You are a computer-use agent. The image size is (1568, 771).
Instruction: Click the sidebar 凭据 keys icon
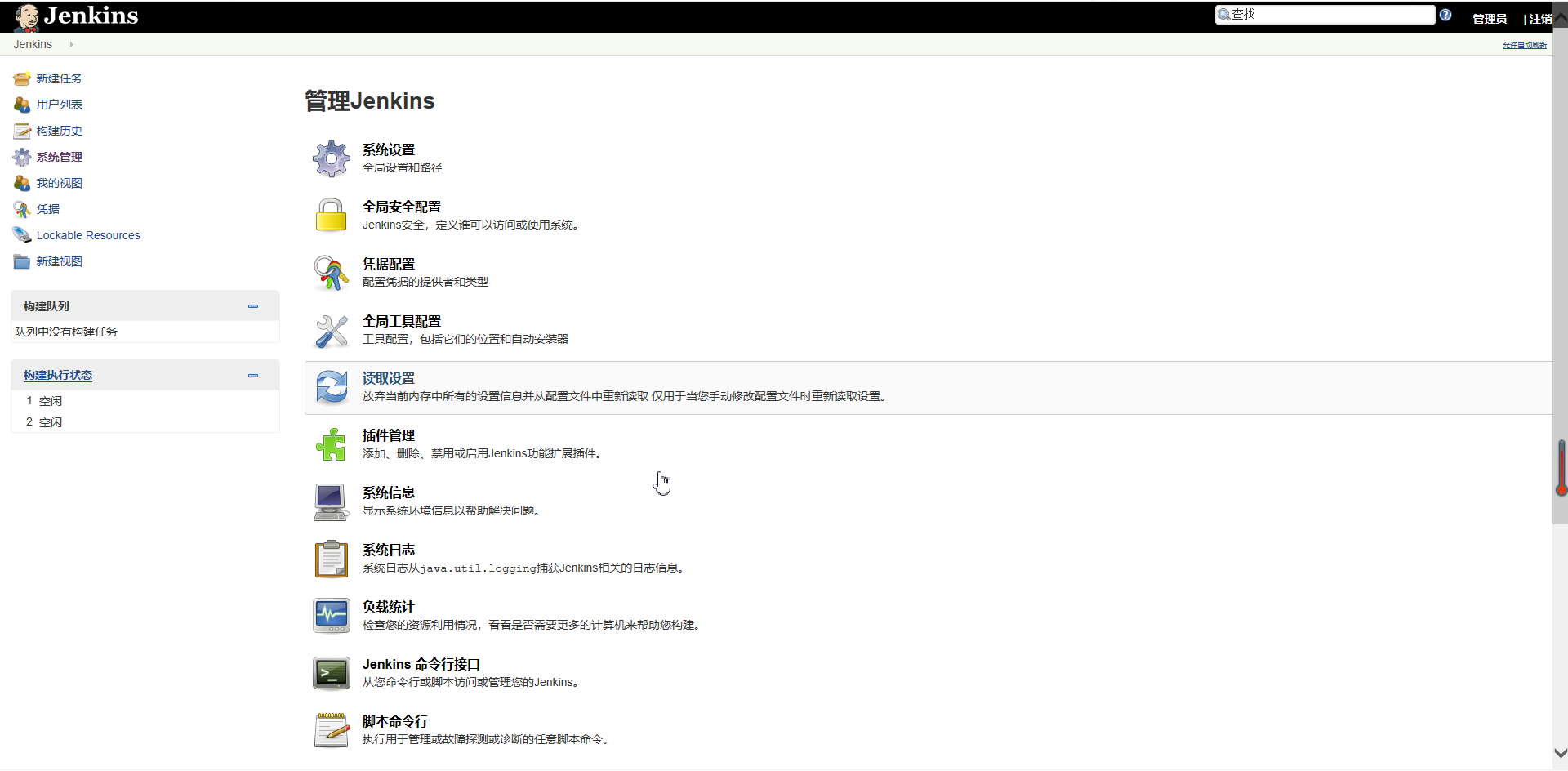[22, 209]
